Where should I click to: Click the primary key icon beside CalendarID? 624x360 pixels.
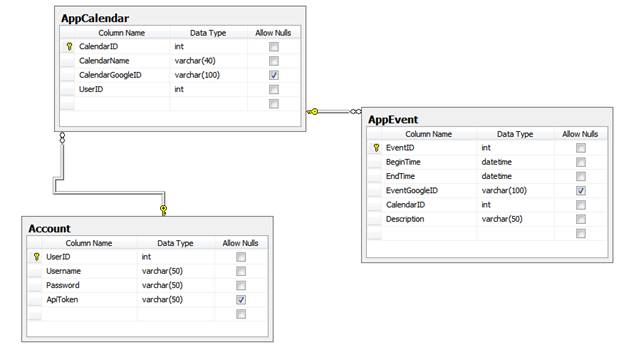[69, 47]
